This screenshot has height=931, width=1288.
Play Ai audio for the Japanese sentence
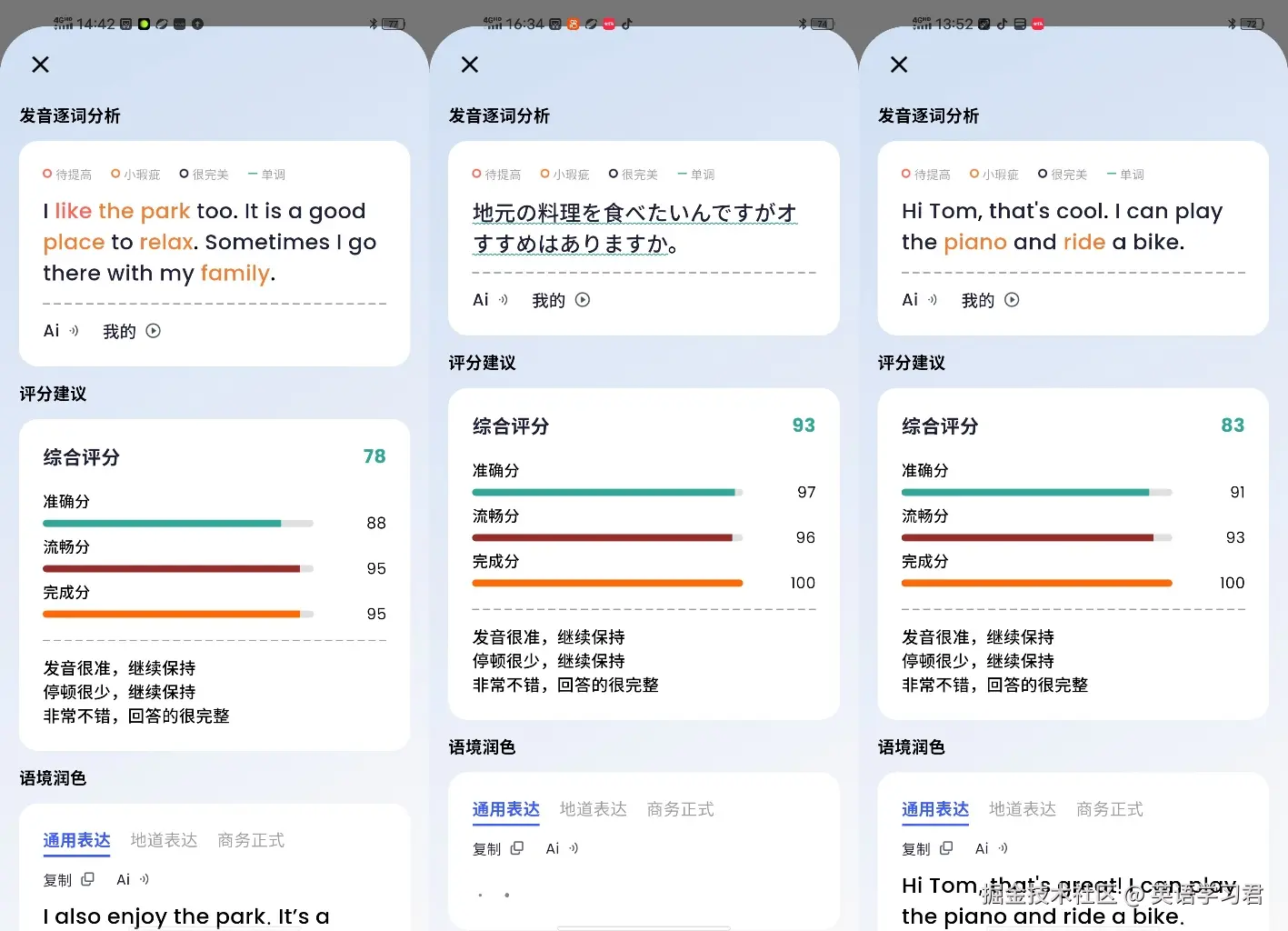point(491,300)
